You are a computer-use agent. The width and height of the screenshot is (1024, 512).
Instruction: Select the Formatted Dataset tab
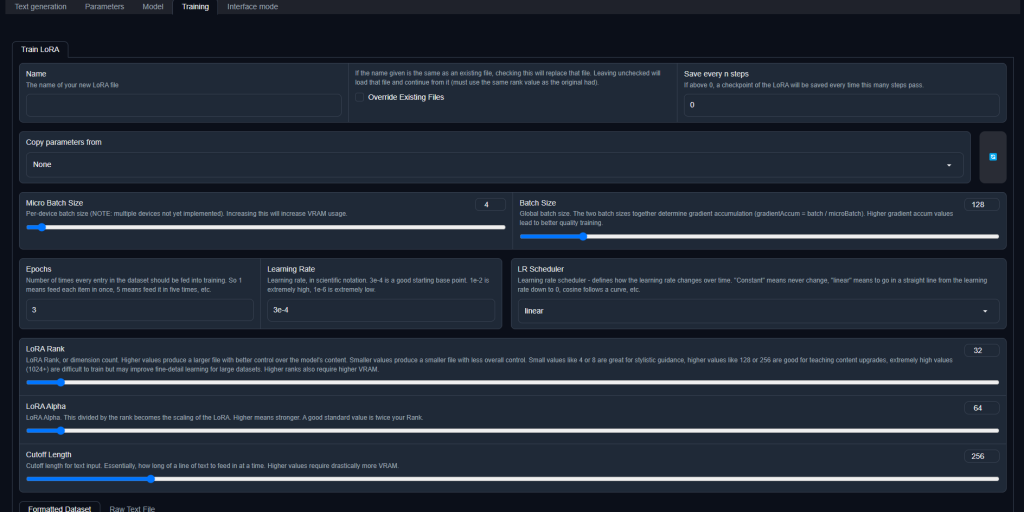click(x=59, y=508)
